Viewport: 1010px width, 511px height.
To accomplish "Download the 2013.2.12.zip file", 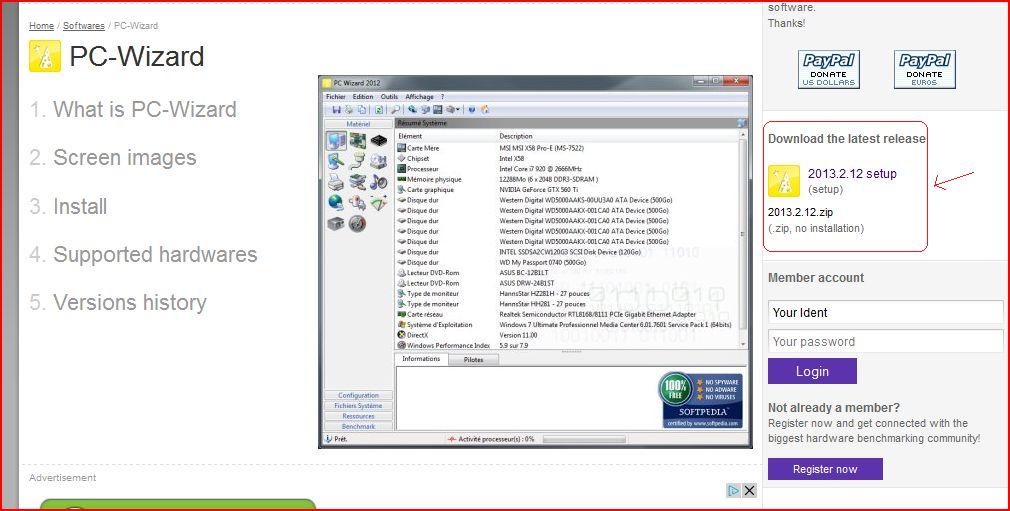I will tap(800, 212).
